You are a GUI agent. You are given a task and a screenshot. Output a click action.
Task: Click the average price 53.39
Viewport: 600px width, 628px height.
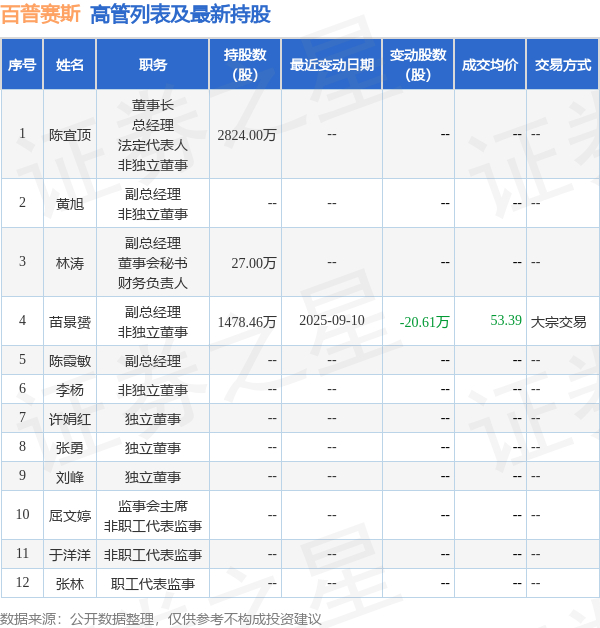(x=506, y=320)
